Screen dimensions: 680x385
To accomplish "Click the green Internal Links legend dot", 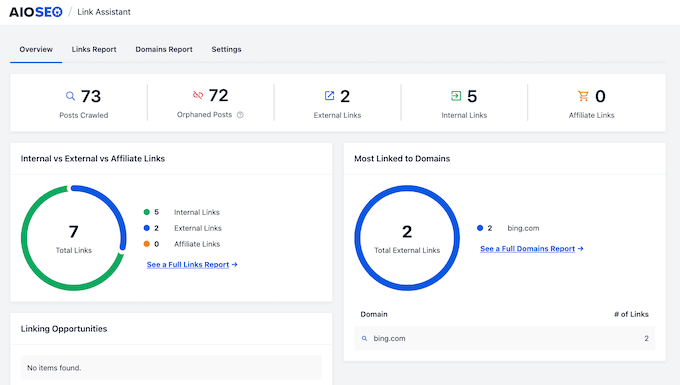I will coord(147,212).
